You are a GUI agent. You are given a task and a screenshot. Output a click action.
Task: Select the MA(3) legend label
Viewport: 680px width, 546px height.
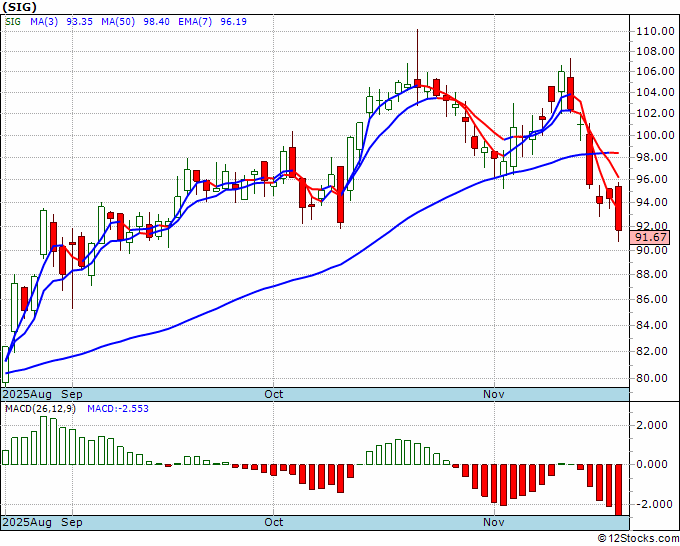[x=44, y=21]
